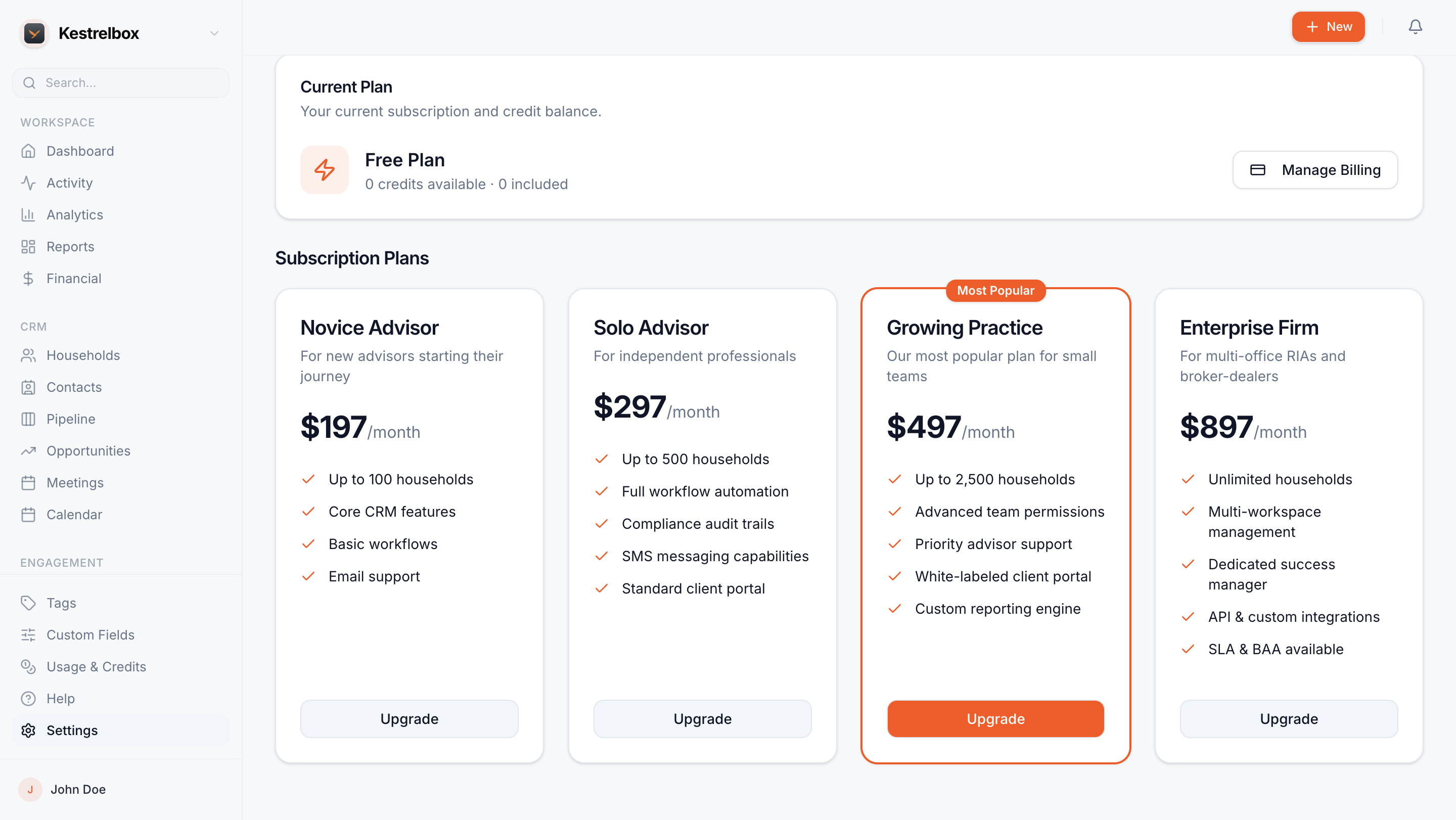Open the New create button menu
1456x820 pixels.
(1328, 27)
